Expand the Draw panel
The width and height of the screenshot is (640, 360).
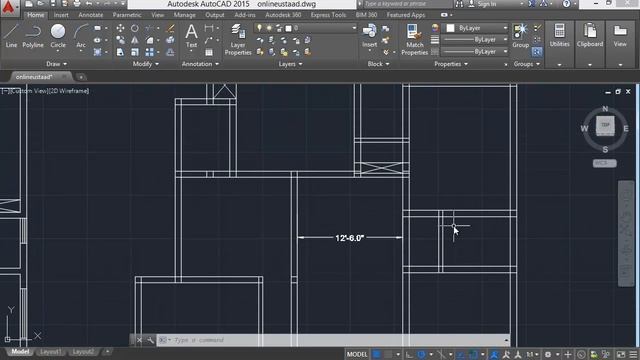(x=56, y=64)
